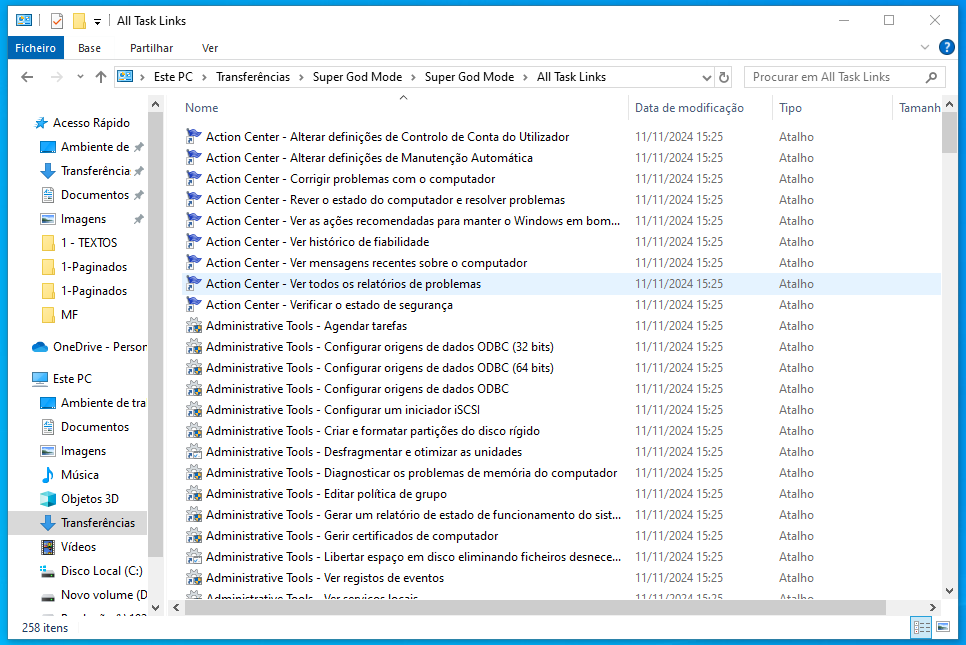
Task: Click the '1 - TEXTOS' folder icon
Action: tap(47, 243)
